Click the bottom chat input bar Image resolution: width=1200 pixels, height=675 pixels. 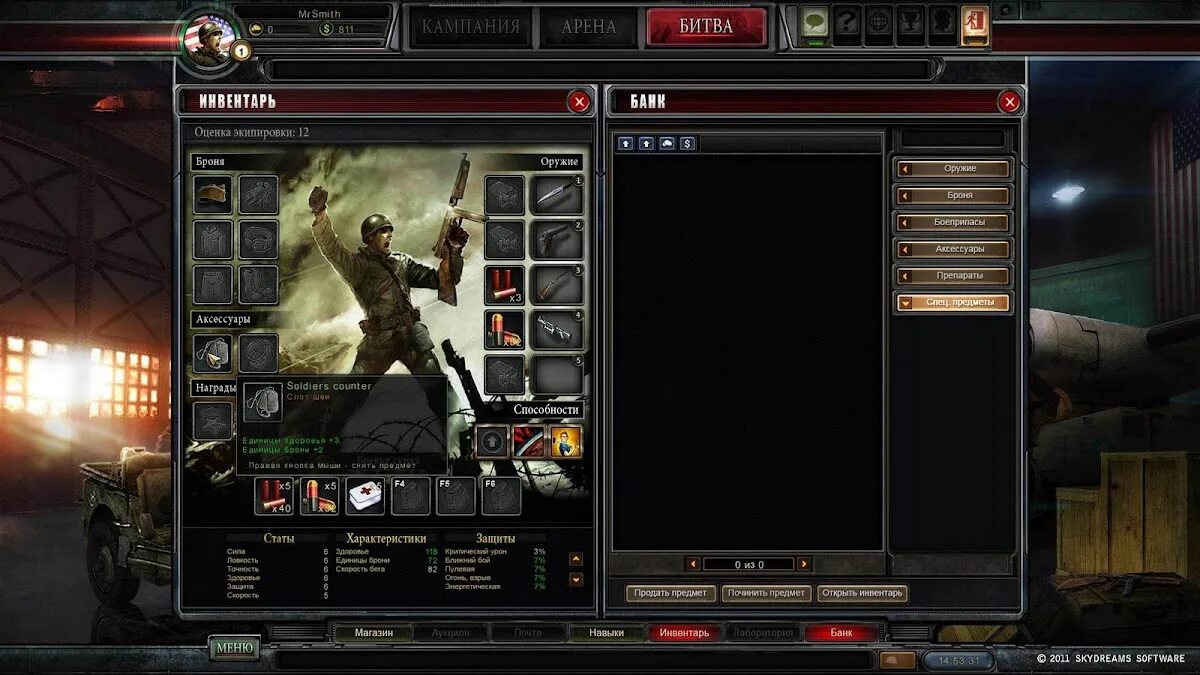coord(573,660)
